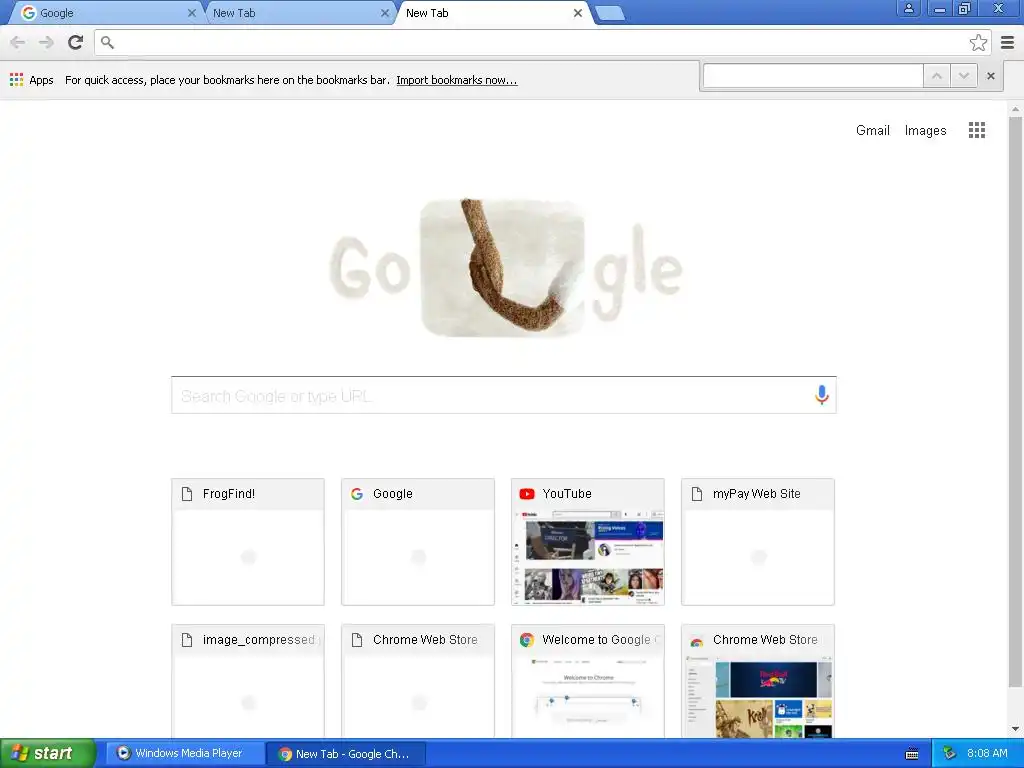1024x768 pixels.
Task: Open the myPay Web Site thumbnail
Action: coord(758,541)
